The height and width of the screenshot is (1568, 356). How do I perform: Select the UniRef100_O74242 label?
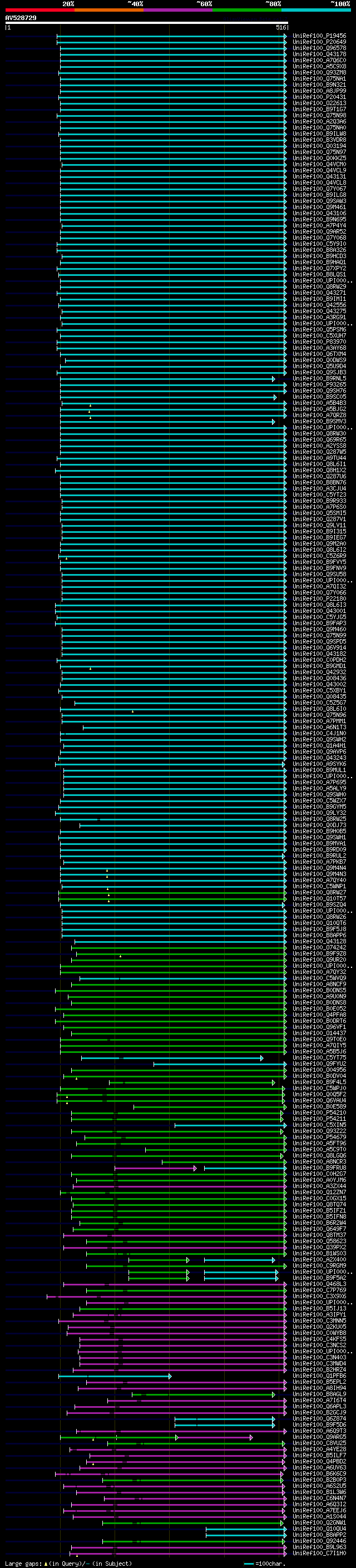point(319,948)
